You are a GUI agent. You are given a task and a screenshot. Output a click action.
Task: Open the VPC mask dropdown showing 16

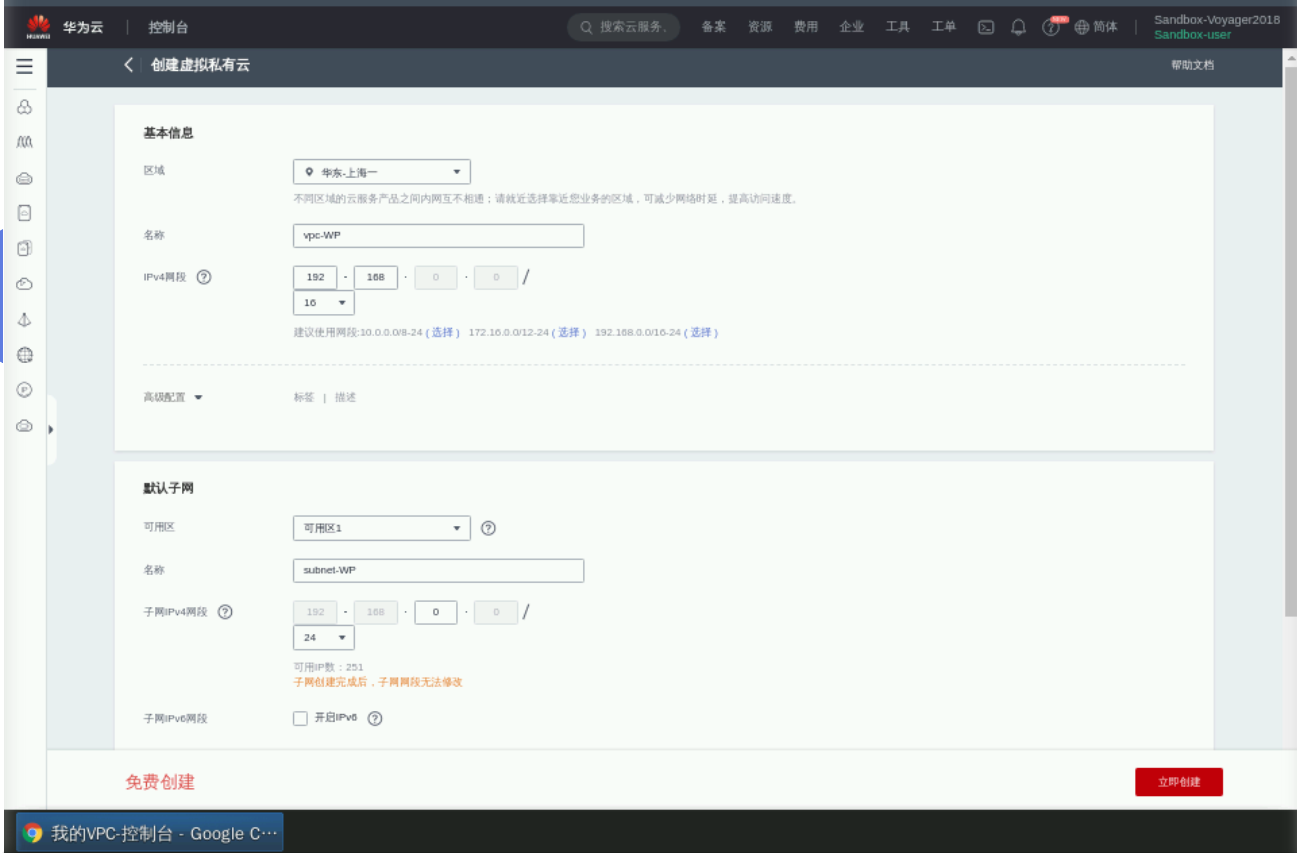tap(324, 302)
